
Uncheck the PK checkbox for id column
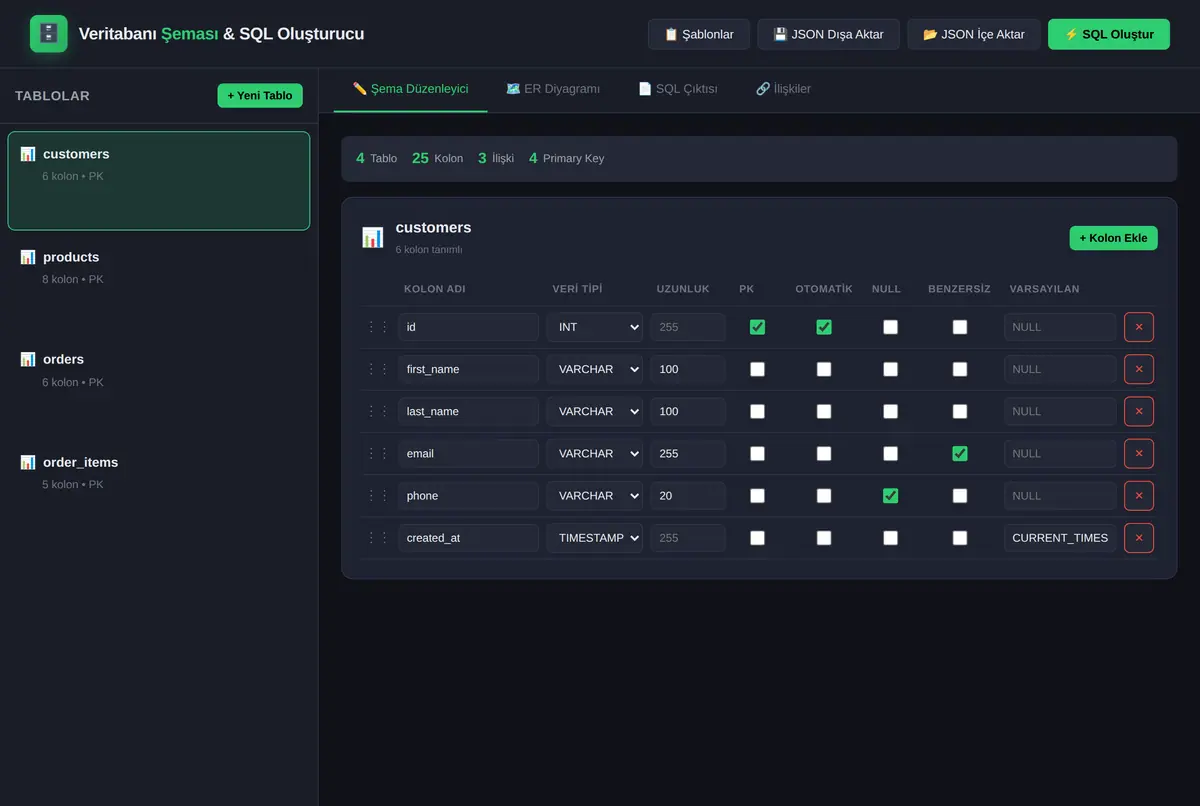click(757, 327)
